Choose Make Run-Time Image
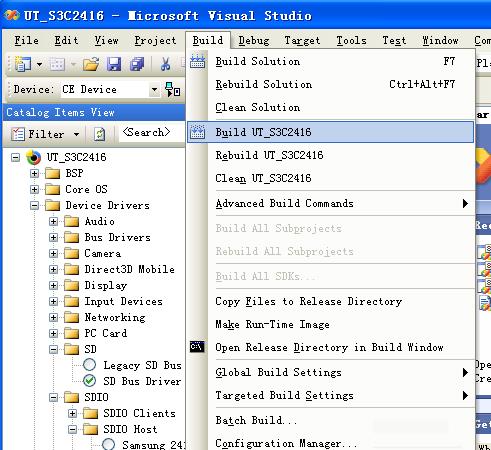This screenshot has height=450, width=491. tap(331, 324)
